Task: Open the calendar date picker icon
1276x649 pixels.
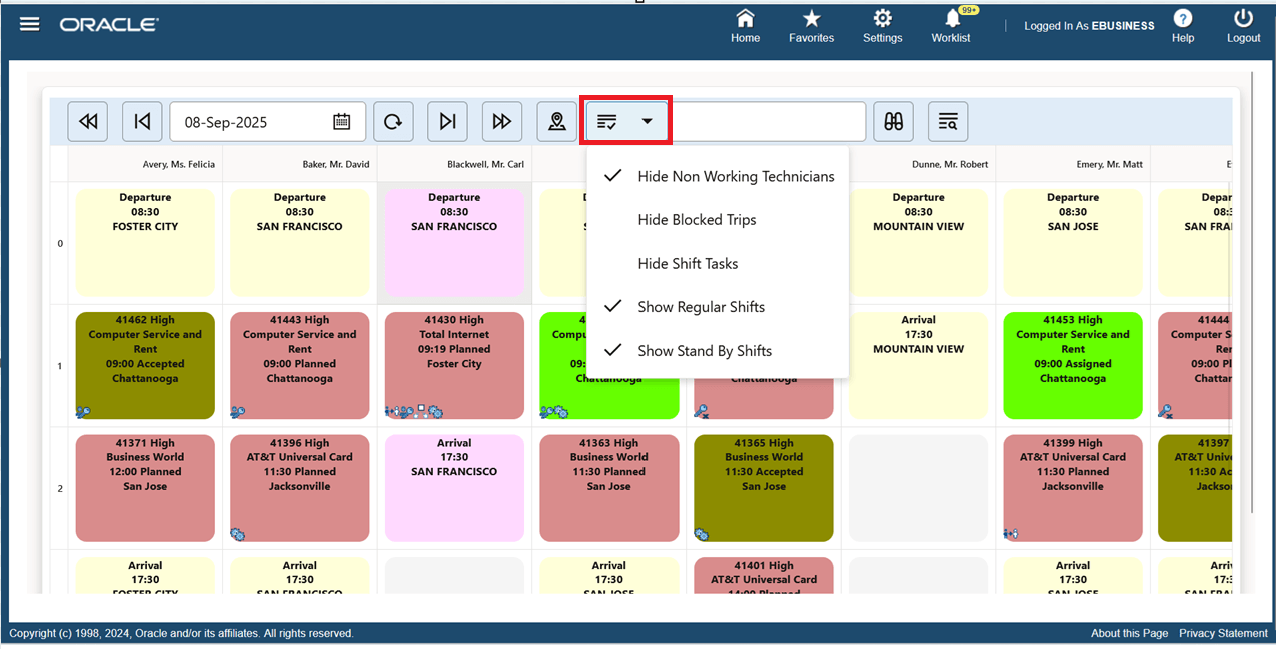Action: [x=341, y=121]
